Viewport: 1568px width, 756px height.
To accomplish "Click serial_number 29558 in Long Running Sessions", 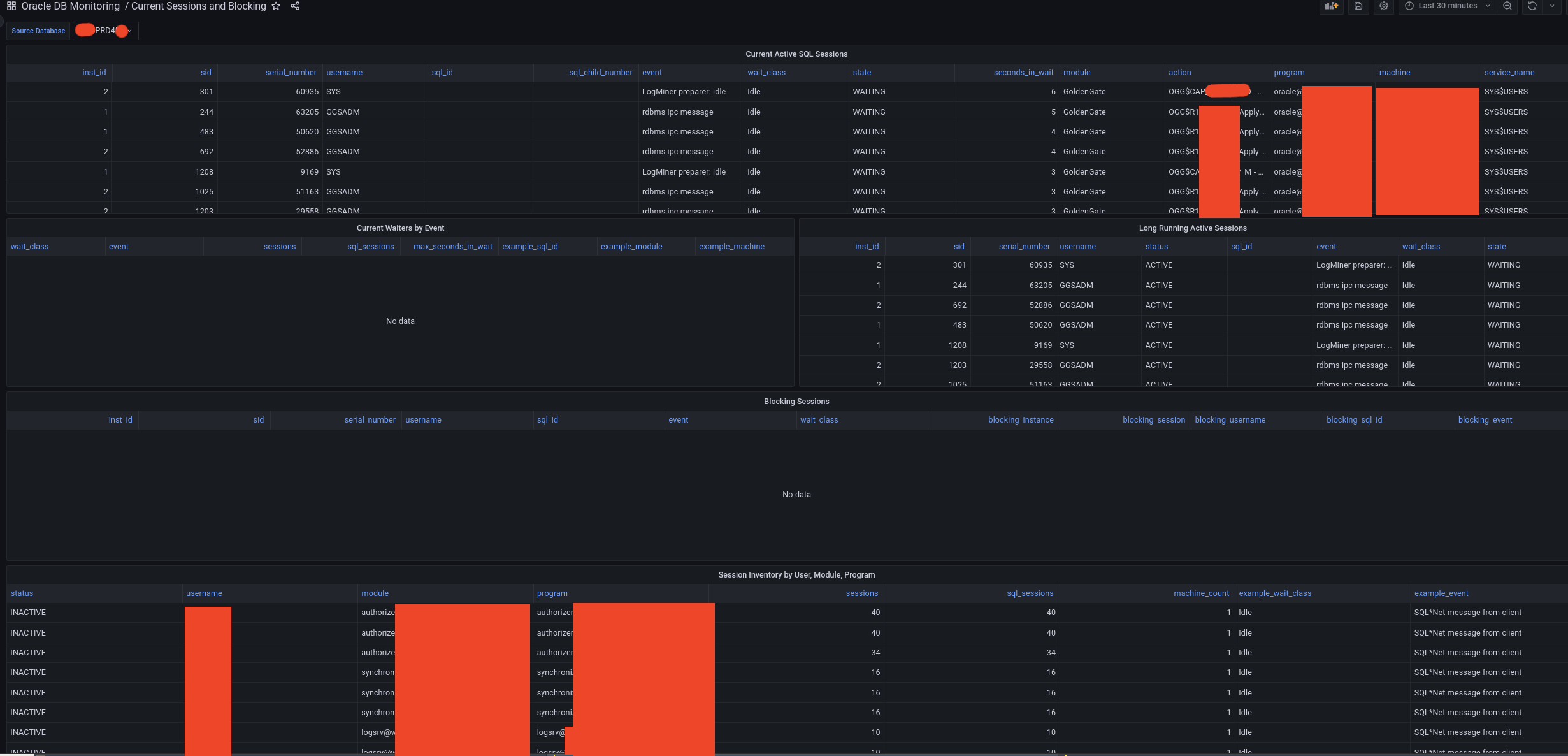I will coord(1040,365).
